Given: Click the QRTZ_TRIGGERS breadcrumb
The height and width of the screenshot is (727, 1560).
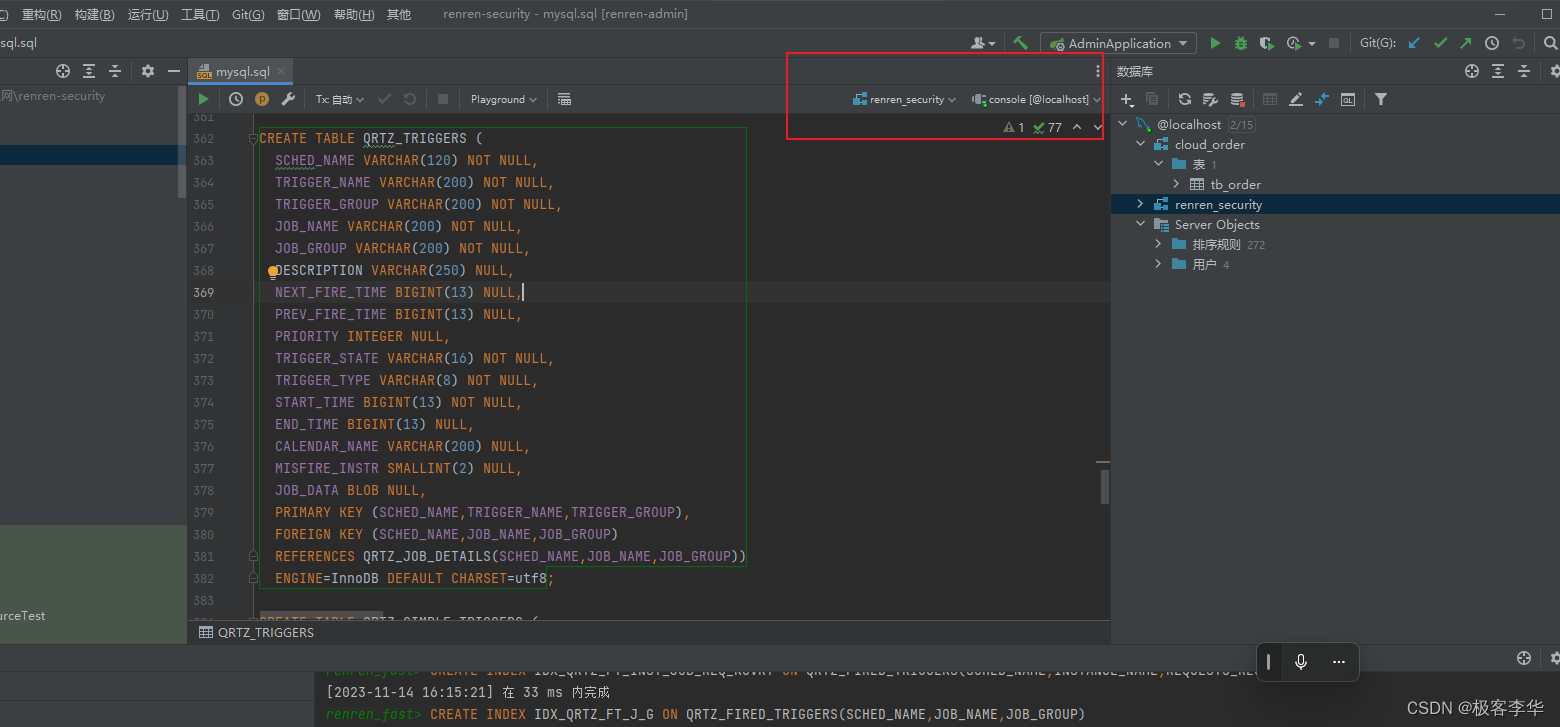Looking at the screenshot, I should 257,632.
